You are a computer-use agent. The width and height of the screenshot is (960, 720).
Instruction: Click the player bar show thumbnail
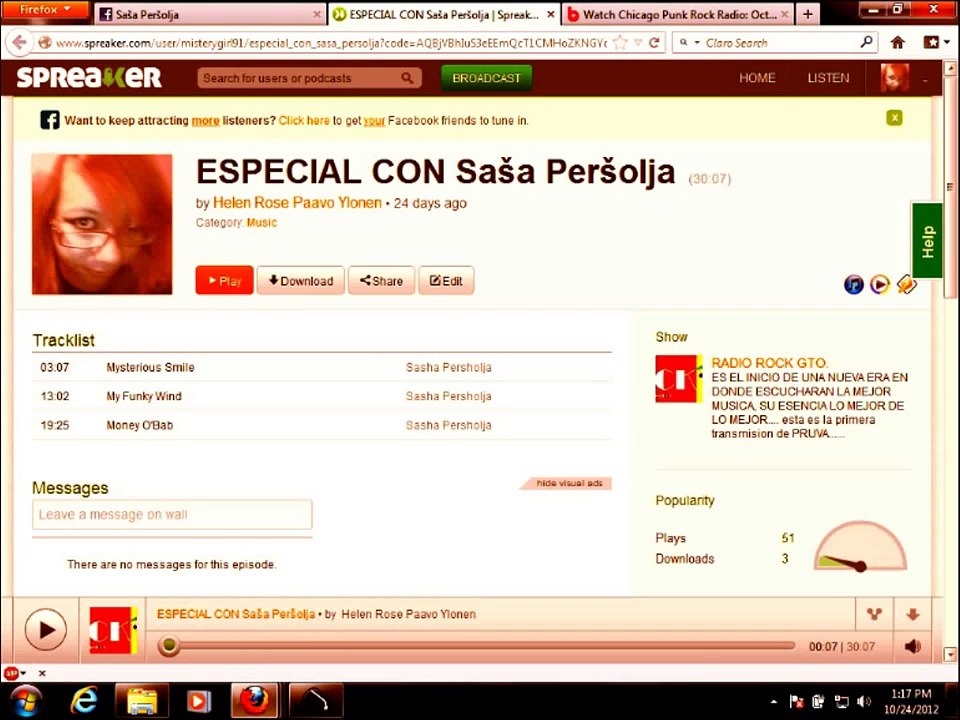point(113,630)
